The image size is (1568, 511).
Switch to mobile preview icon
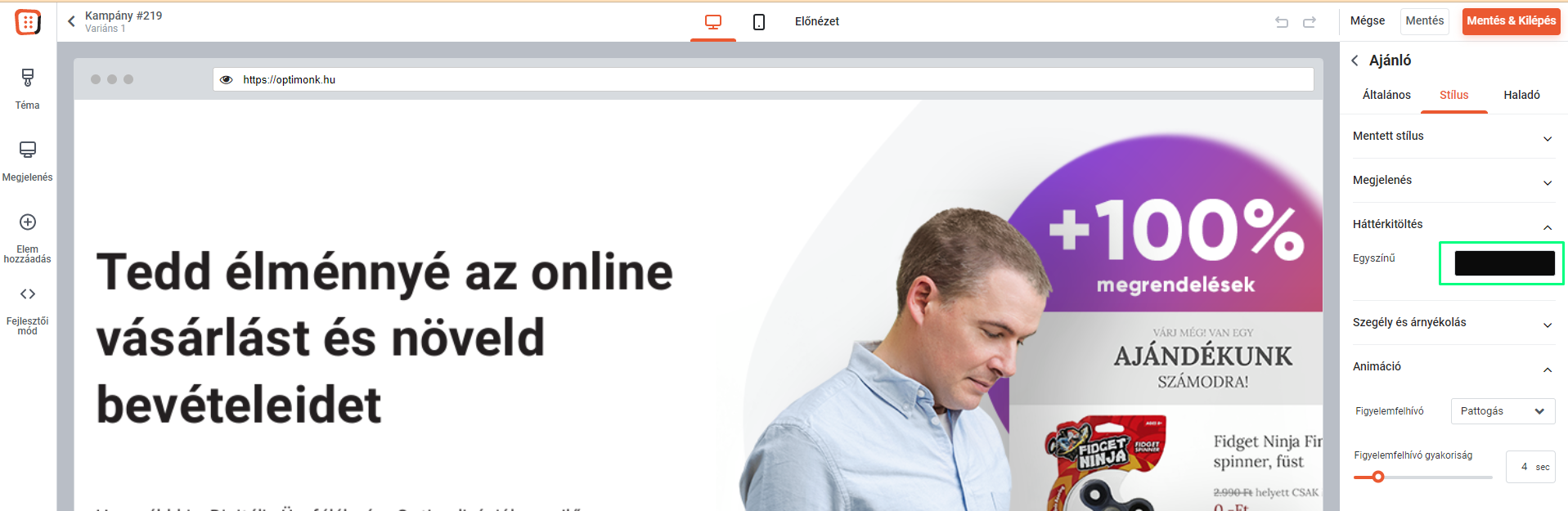point(759,22)
